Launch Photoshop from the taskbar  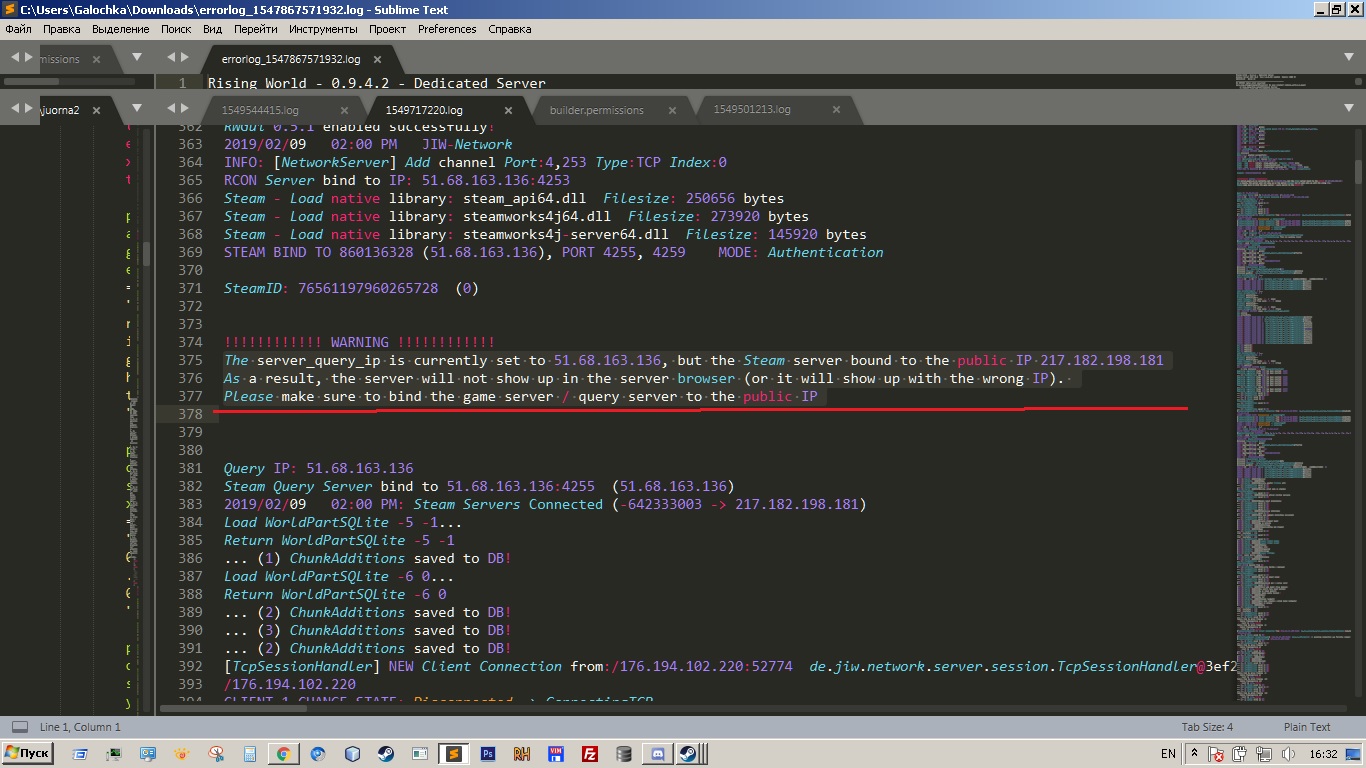coord(488,754)
